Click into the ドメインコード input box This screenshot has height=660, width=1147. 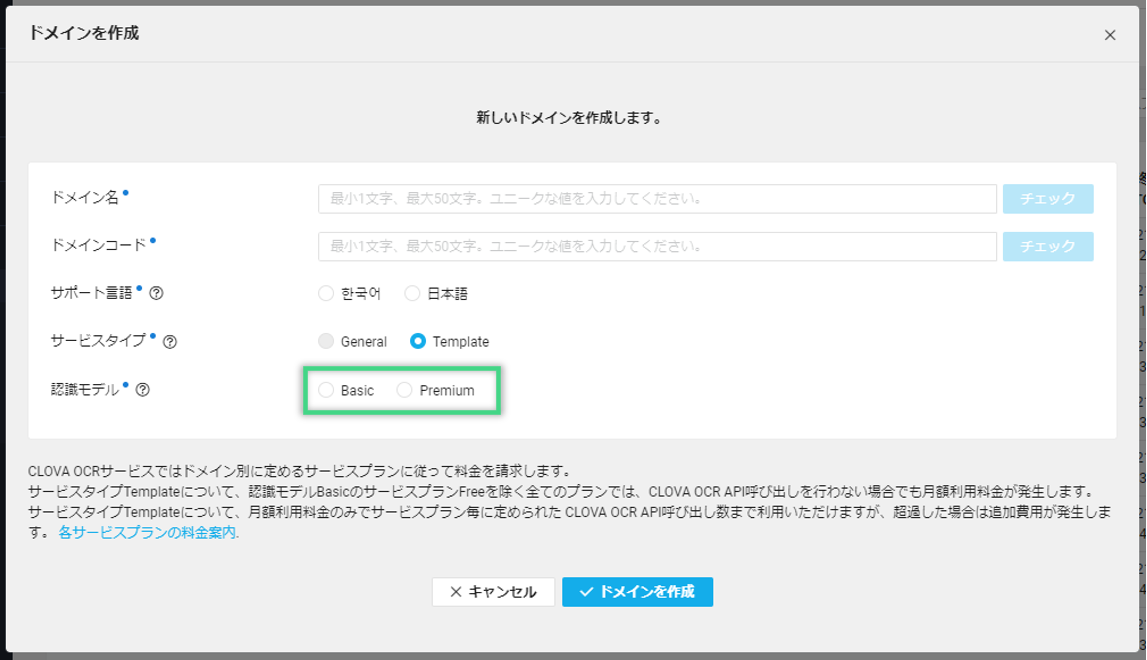657,246
